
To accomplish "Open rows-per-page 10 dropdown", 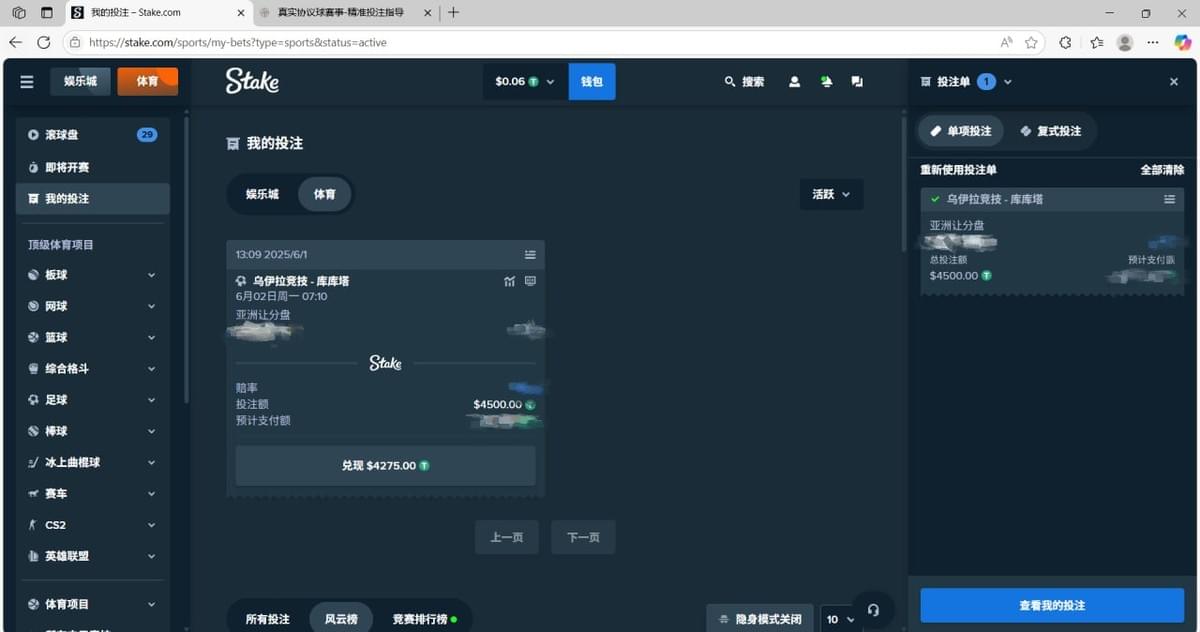I will 840,619.
